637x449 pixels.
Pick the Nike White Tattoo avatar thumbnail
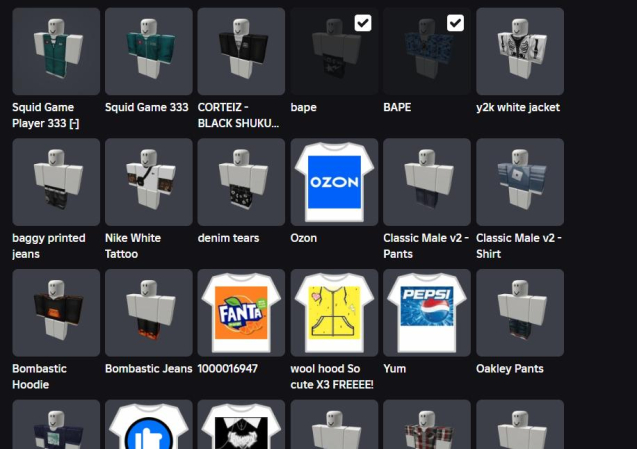[148, 182]
